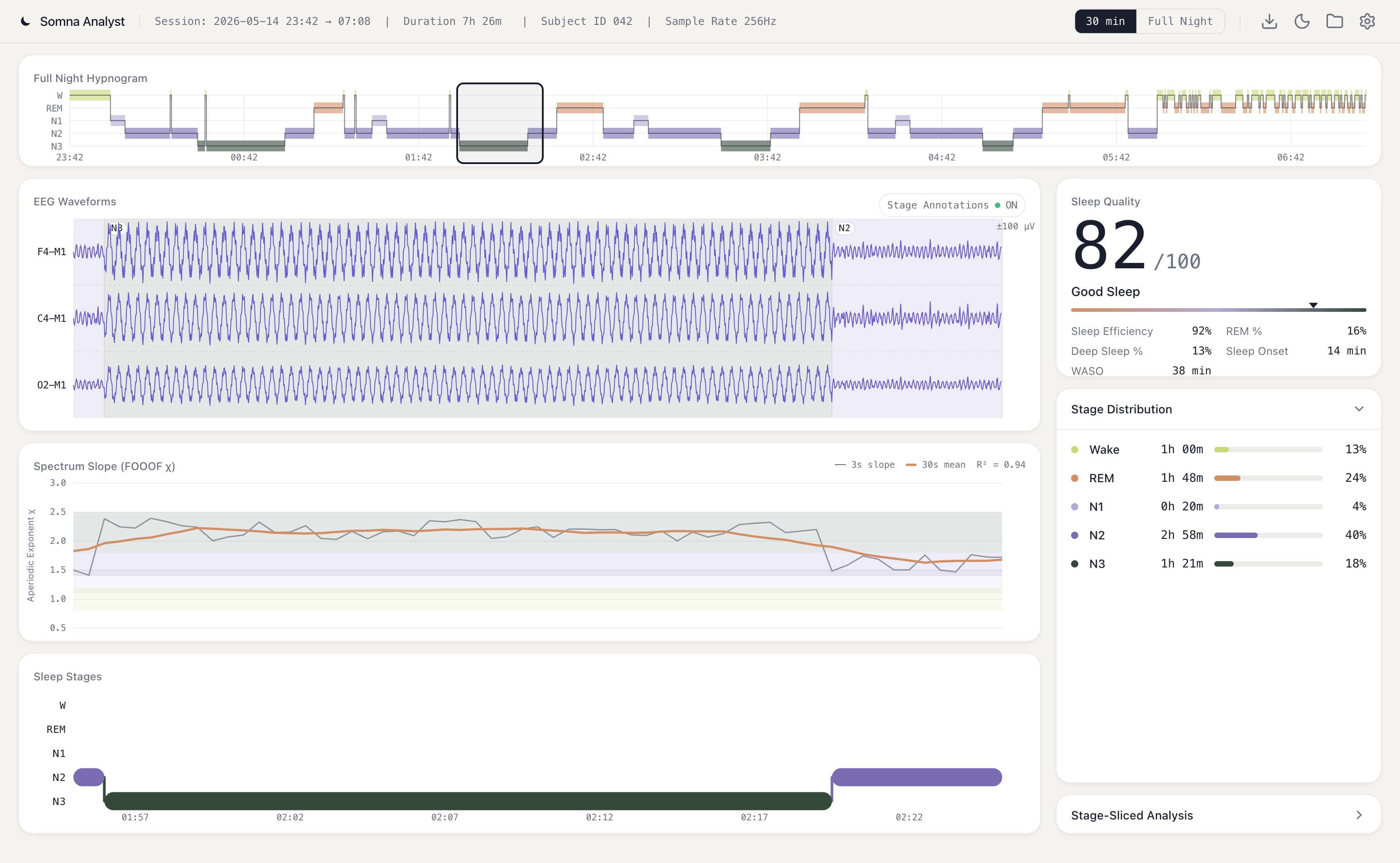1400x863 pixels.
Task: Click the sleep quality score marker
Action: [x=1313, y=305]
